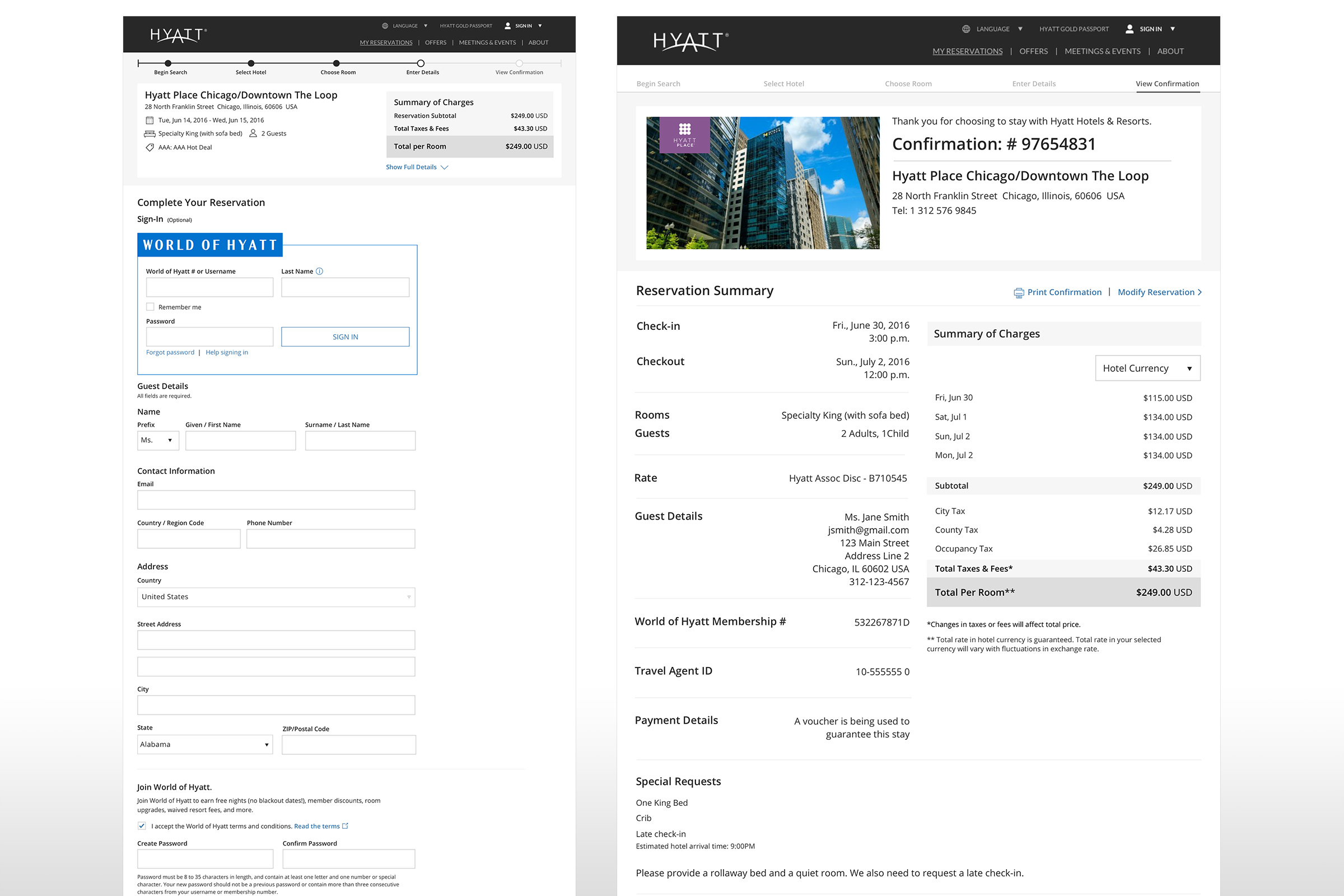Click the Hyatt Place purple badge on hotel photo

click(684, 135)
